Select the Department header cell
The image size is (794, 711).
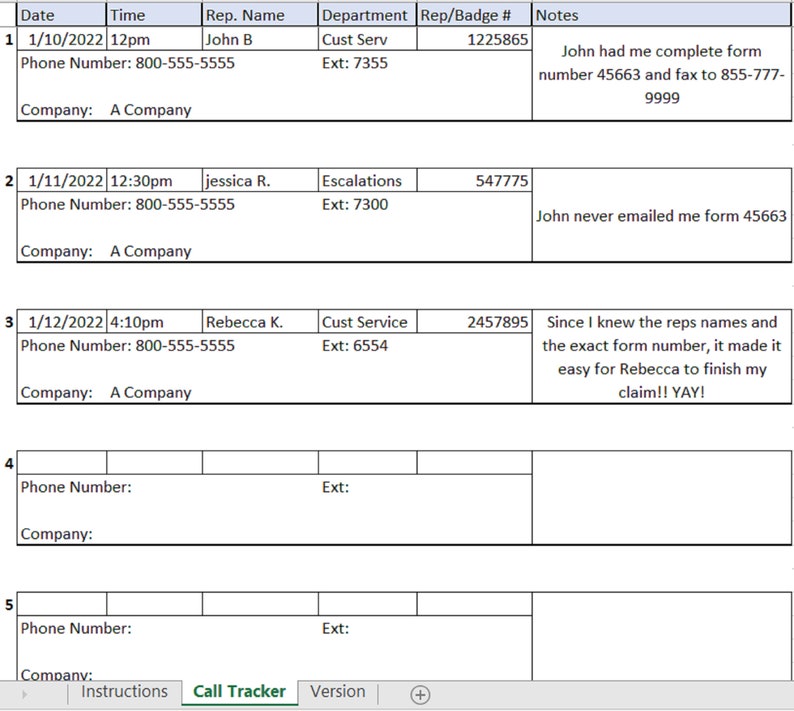click(x=368, y=15)
